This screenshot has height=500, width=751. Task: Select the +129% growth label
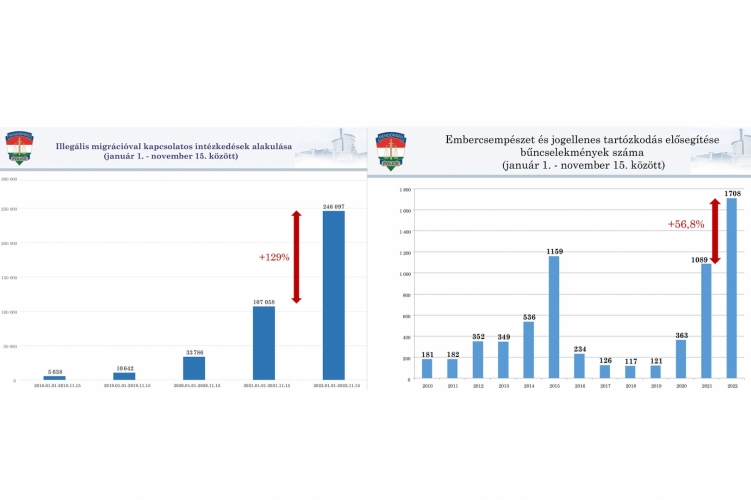(274, 257)
